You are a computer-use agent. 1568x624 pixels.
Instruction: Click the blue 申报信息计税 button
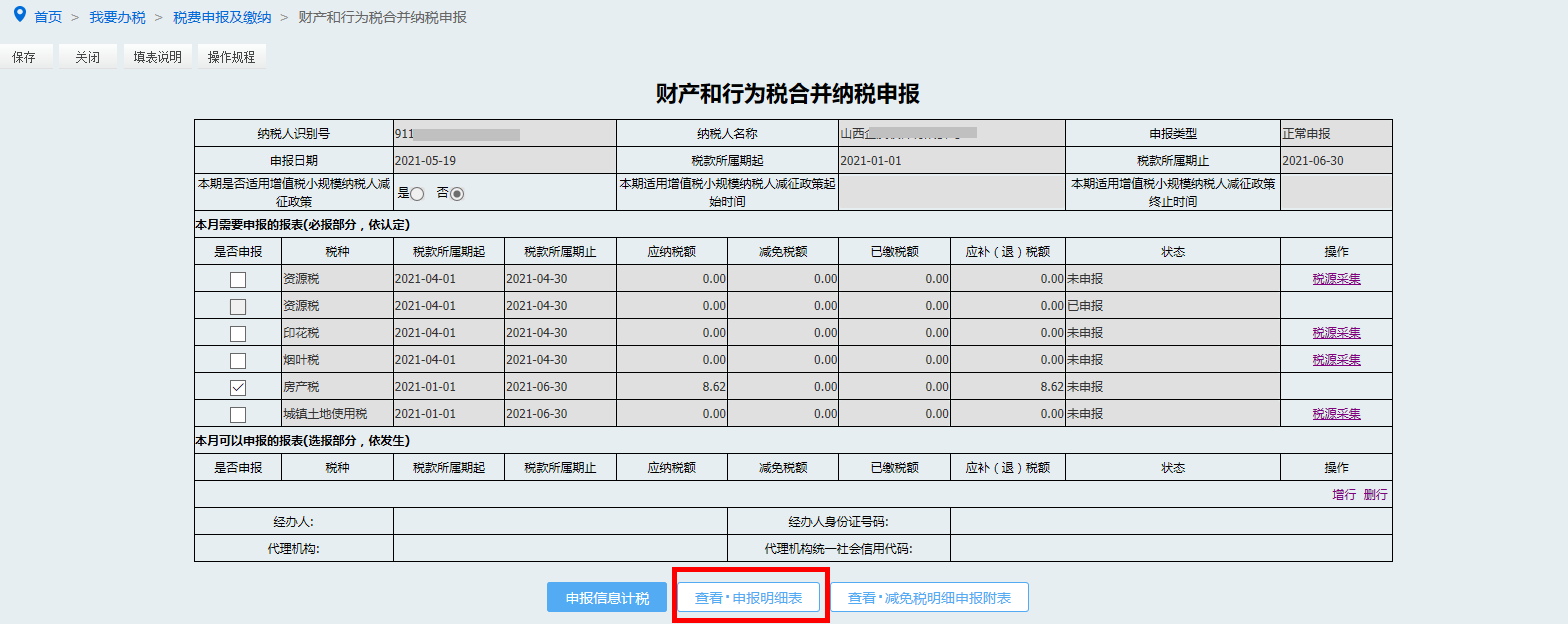click(607, 598)
